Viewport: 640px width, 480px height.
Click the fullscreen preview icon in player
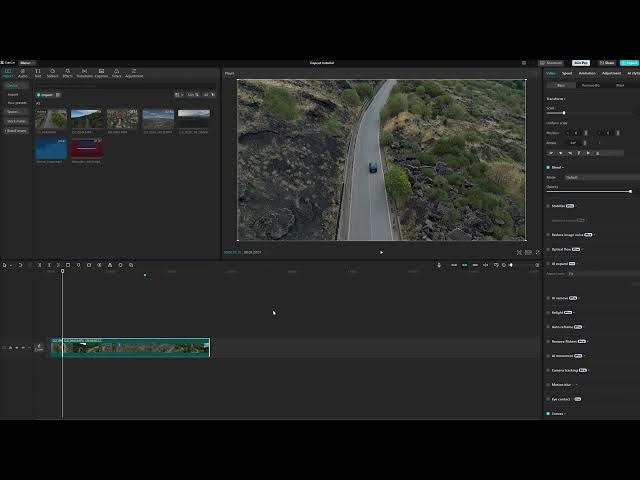[x=538, y=253]
